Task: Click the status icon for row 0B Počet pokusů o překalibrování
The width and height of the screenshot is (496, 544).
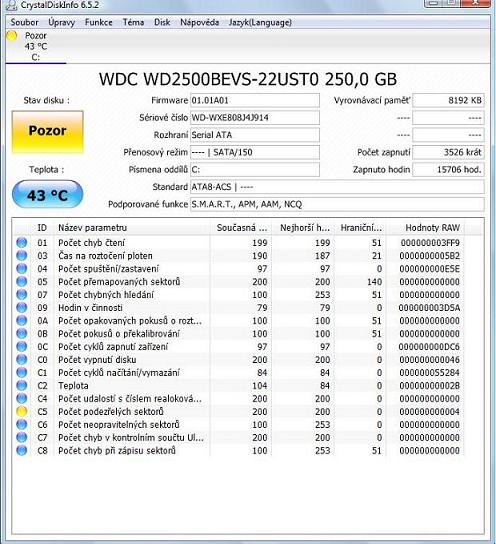Action: pos(22,333)
